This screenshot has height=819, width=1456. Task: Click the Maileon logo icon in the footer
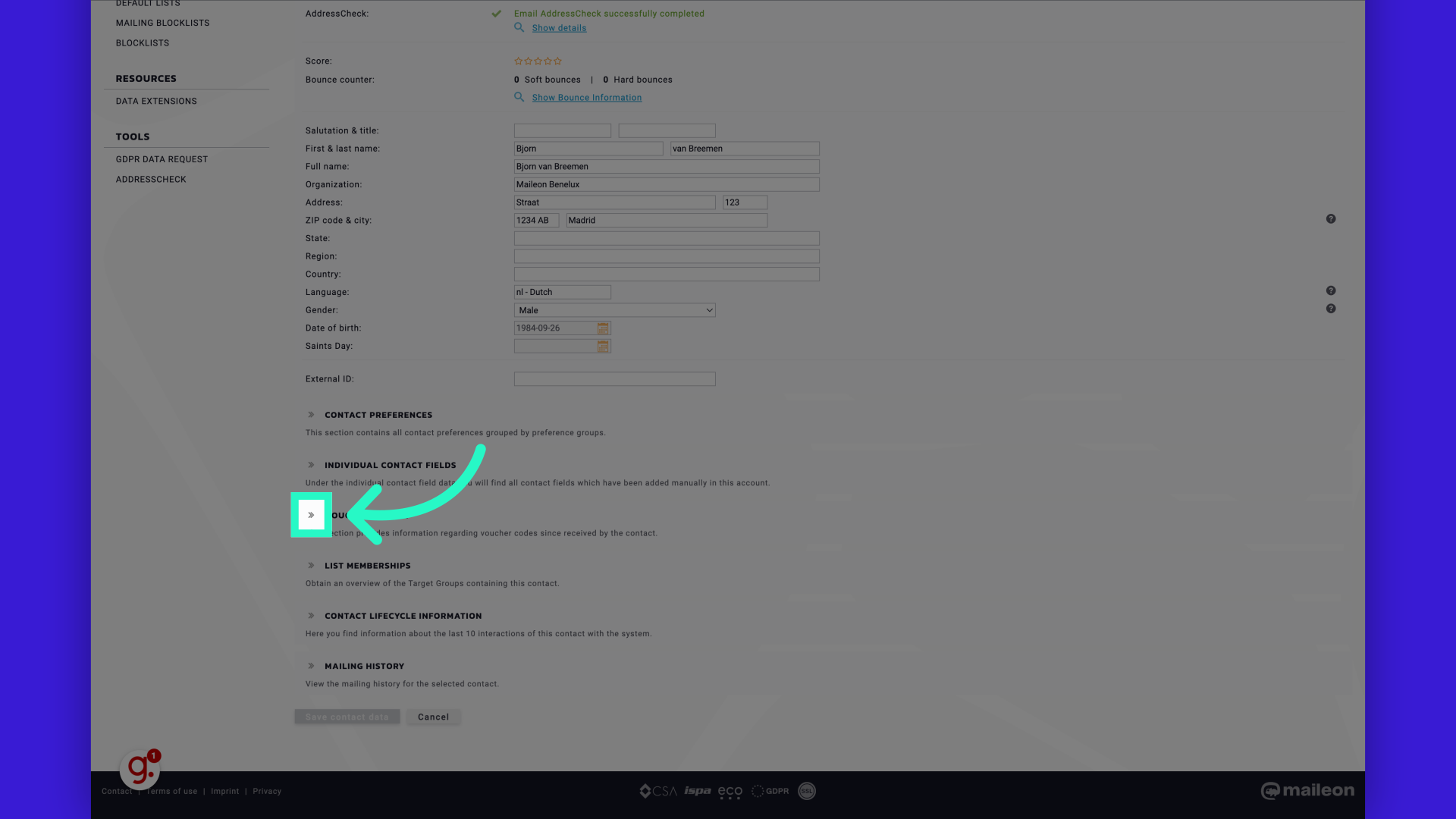point(1270,790)
